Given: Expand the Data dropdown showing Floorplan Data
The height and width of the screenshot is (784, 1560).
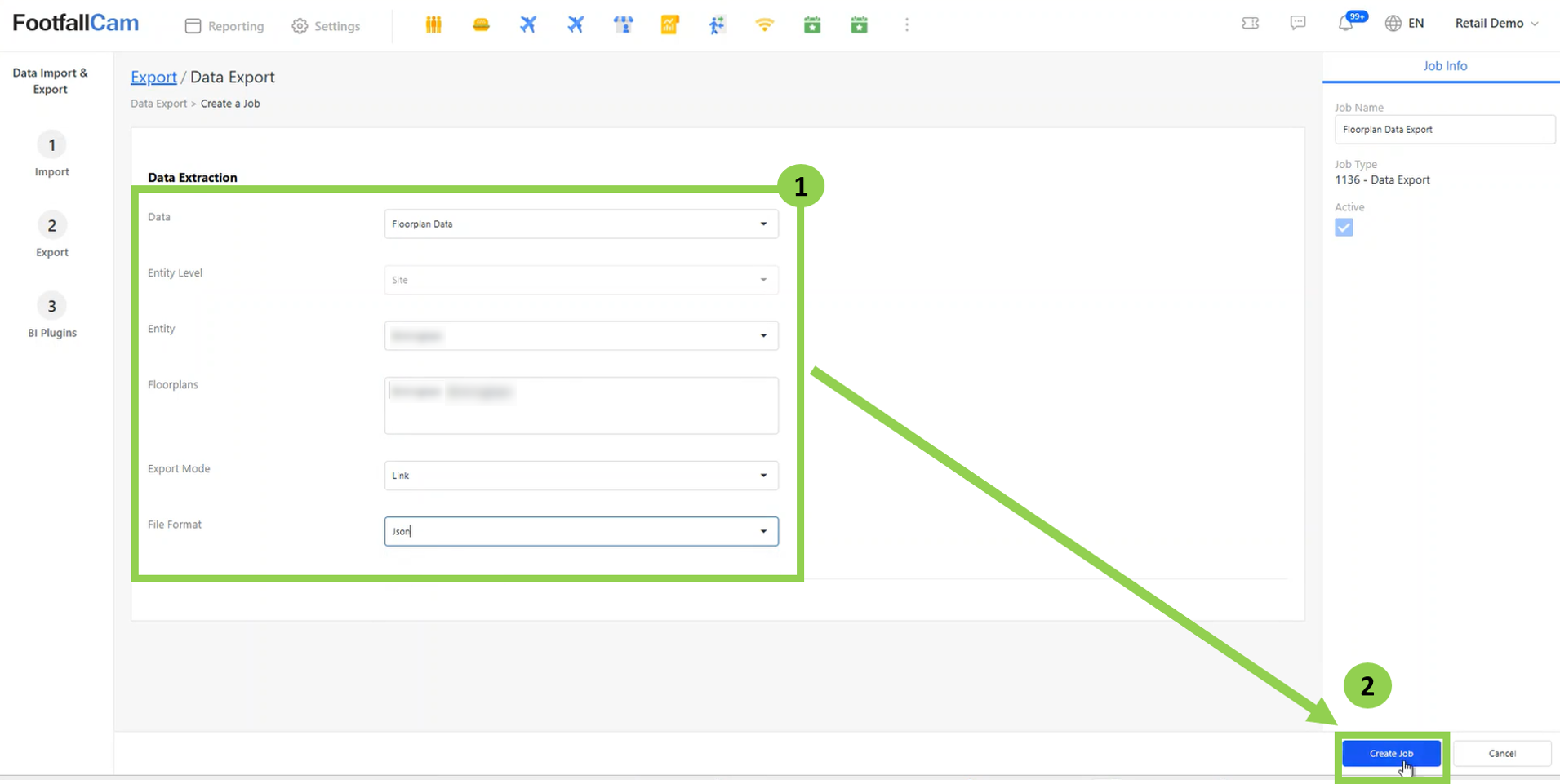Looking at the screenshot, I should click(x=580, y=224).
